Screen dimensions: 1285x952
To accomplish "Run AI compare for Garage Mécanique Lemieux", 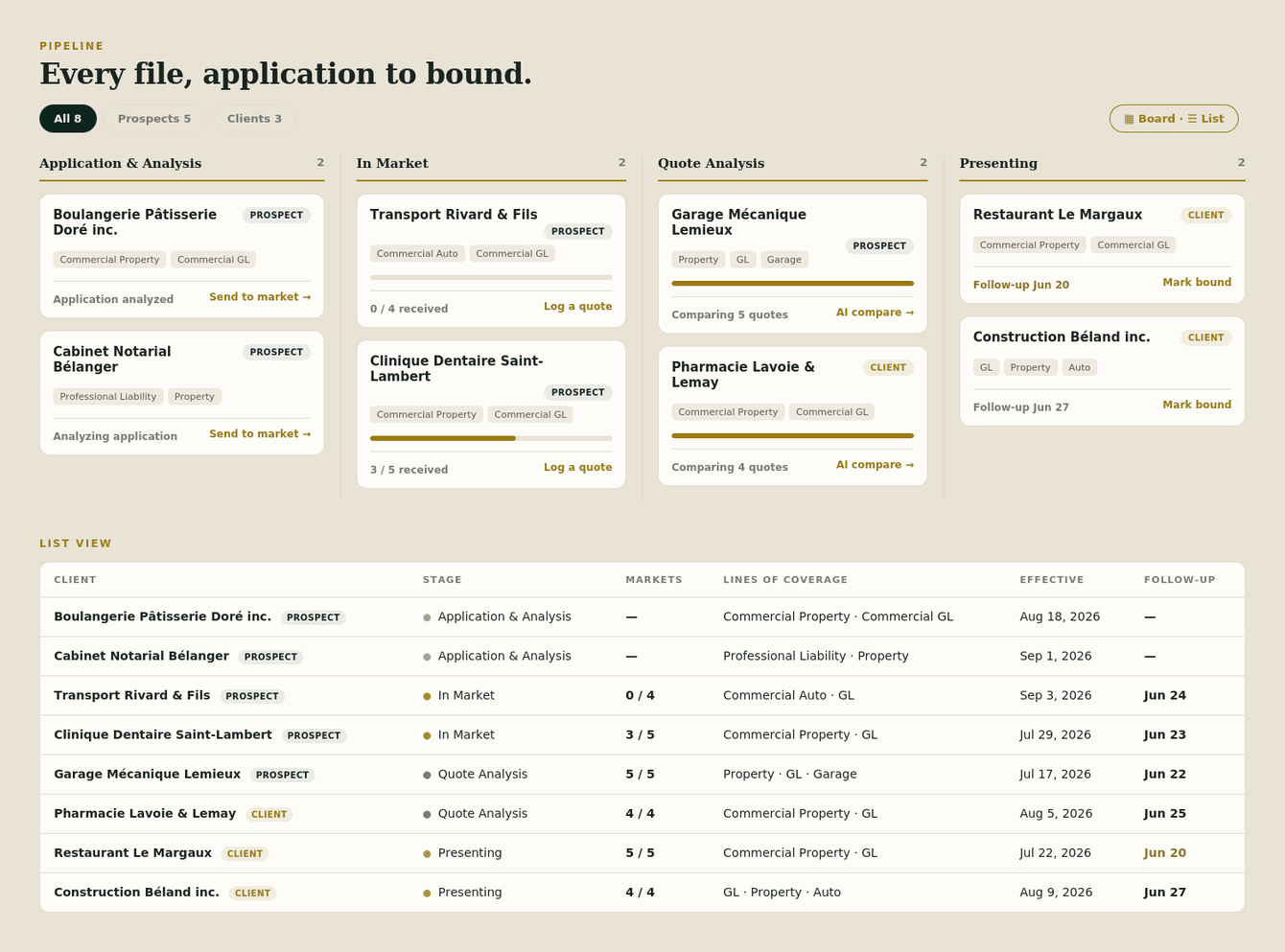I will [x=875, y=313].
